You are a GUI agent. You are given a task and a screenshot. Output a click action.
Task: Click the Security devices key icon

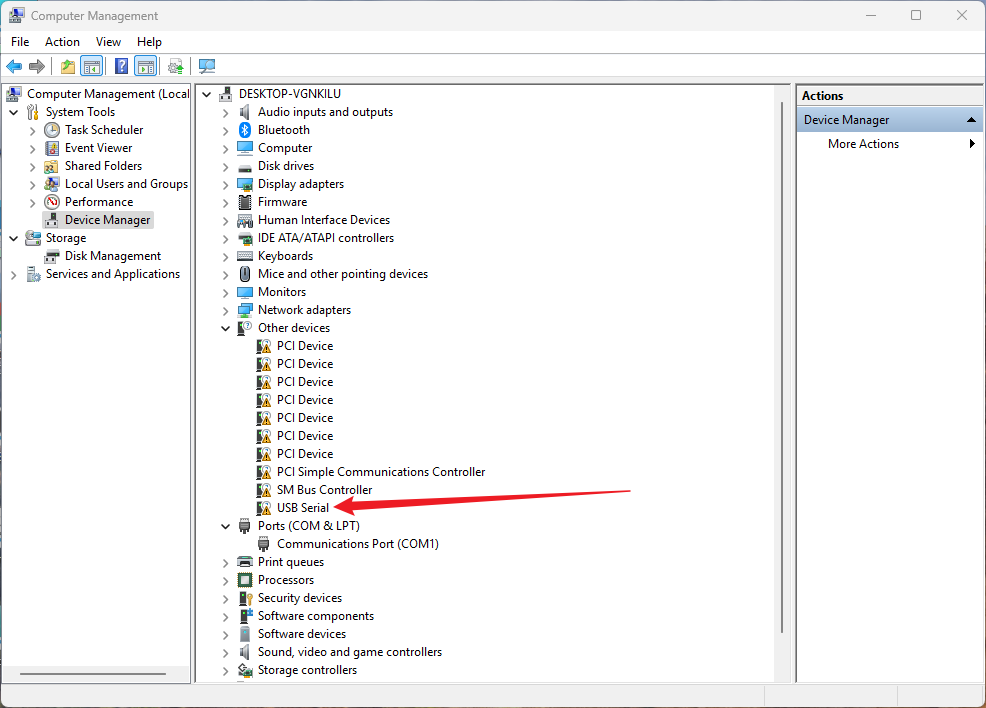pos(245,599)
